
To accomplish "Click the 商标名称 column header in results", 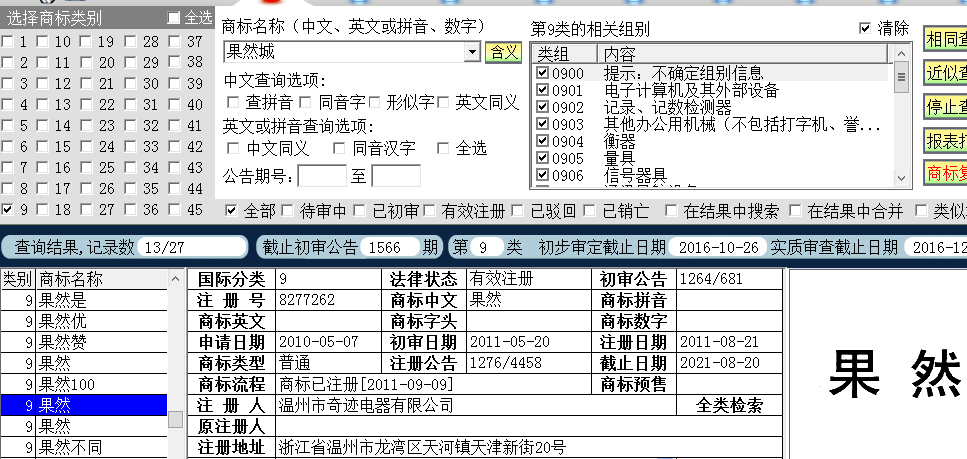I will coord(102,279).
